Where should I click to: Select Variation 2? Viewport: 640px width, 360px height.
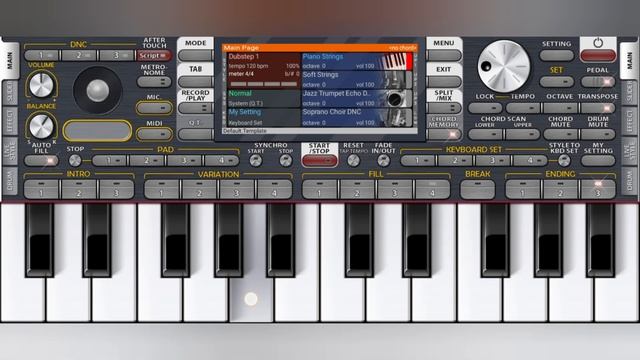pos(199,189)
